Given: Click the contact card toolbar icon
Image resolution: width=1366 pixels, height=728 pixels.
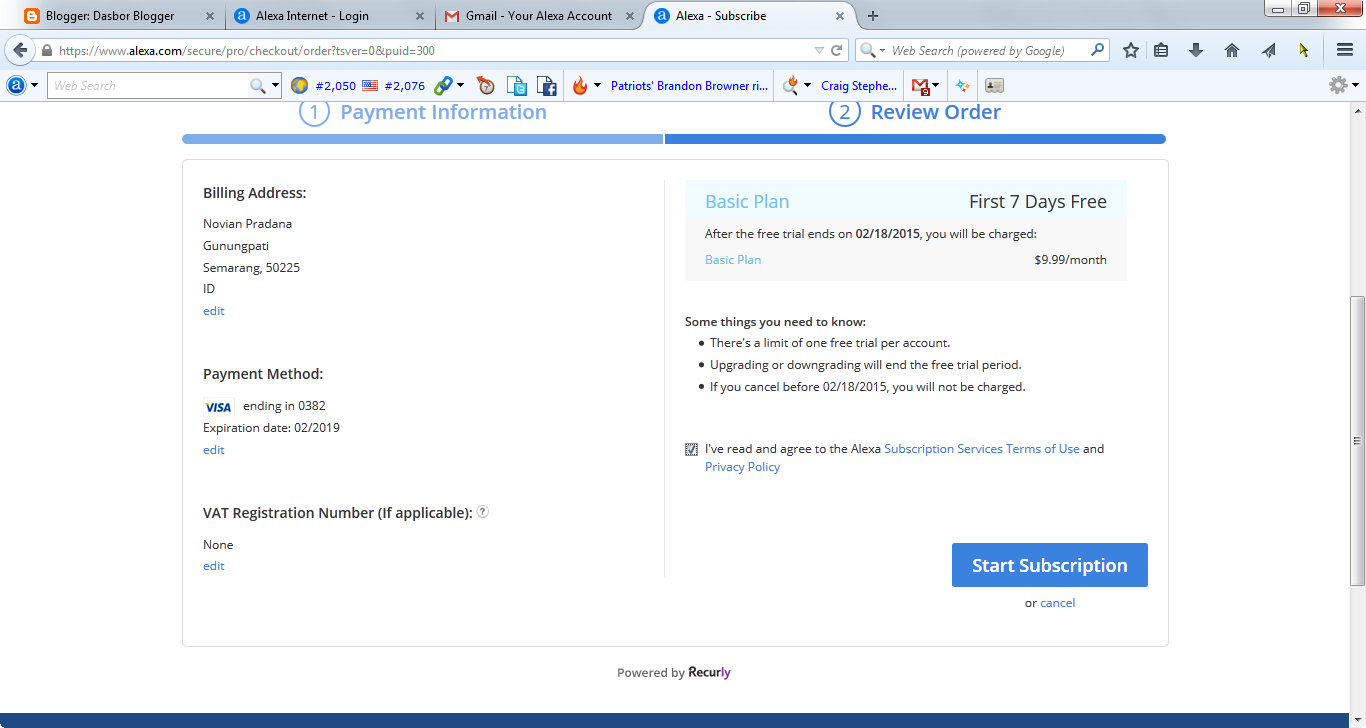Looking at the screenshot, I should click(x=994, y=86).
